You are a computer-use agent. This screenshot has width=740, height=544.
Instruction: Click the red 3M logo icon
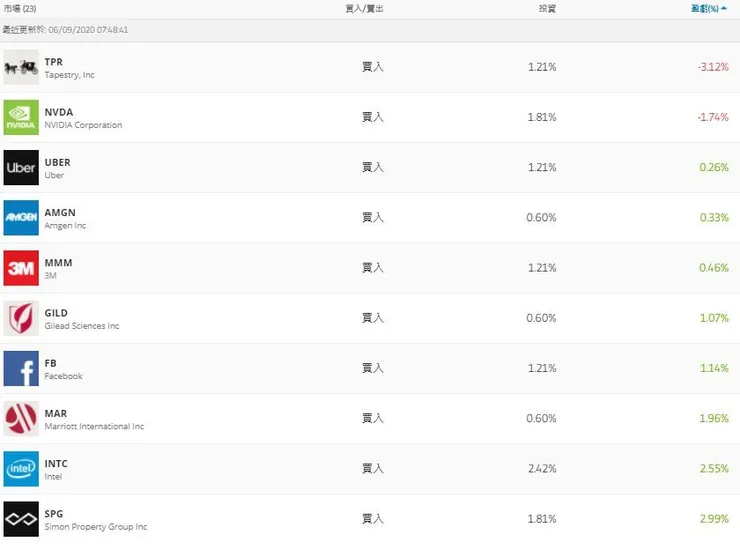(x=21, y=268)
